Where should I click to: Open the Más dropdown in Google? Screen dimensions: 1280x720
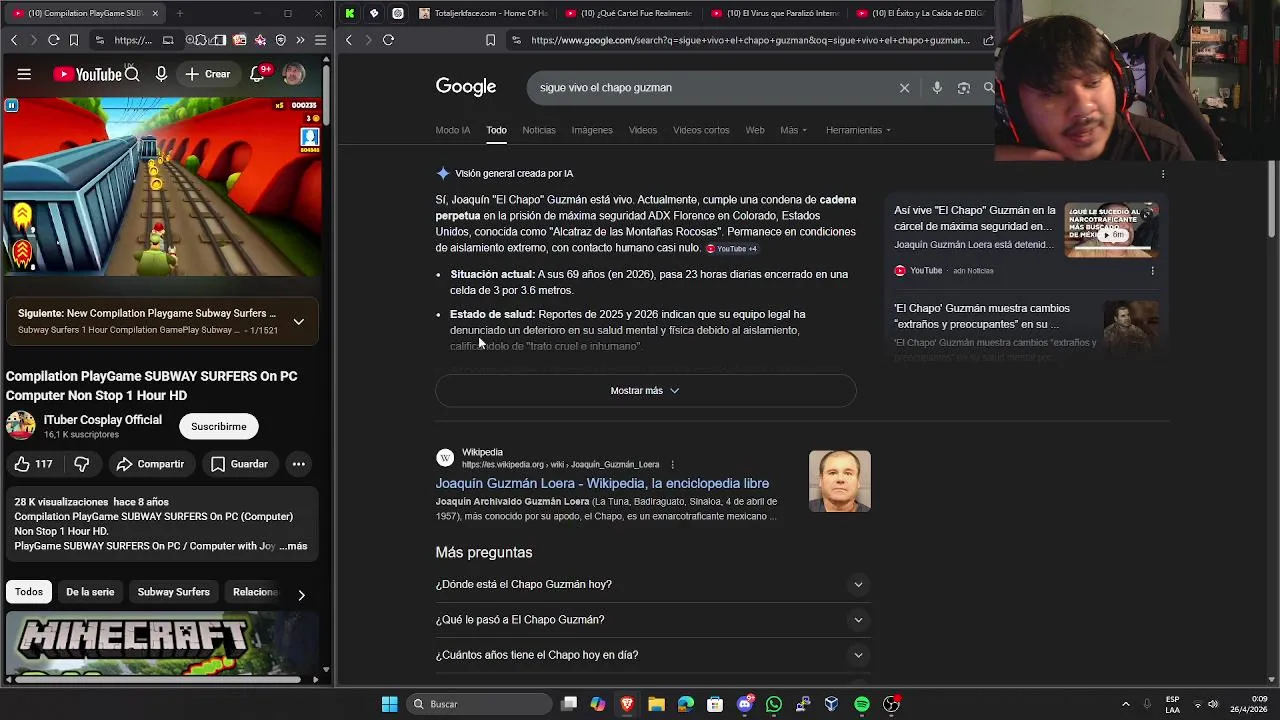tap(793, 130)
